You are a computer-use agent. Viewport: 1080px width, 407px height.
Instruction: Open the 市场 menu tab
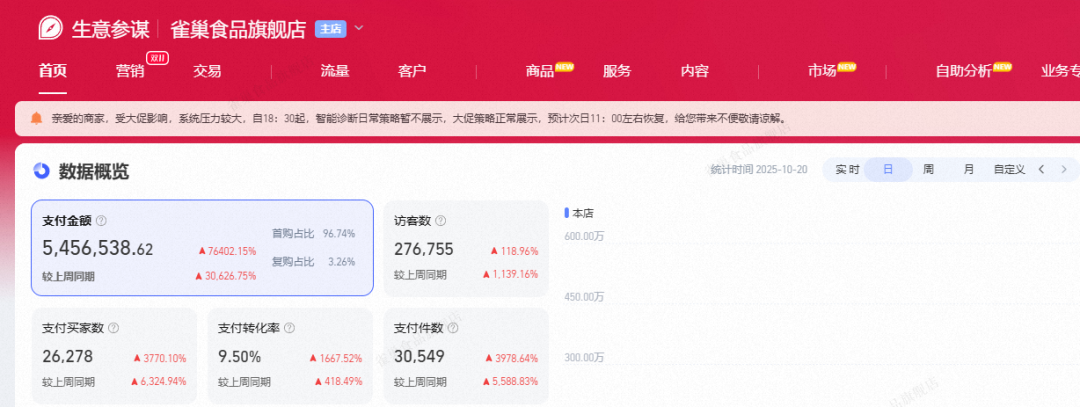(822, 71)
